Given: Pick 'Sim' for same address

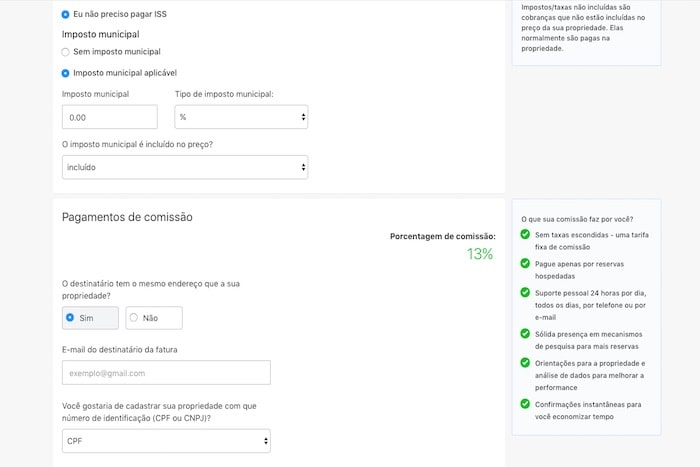Looking at the screenshot, I should click(x=90, y=318).
